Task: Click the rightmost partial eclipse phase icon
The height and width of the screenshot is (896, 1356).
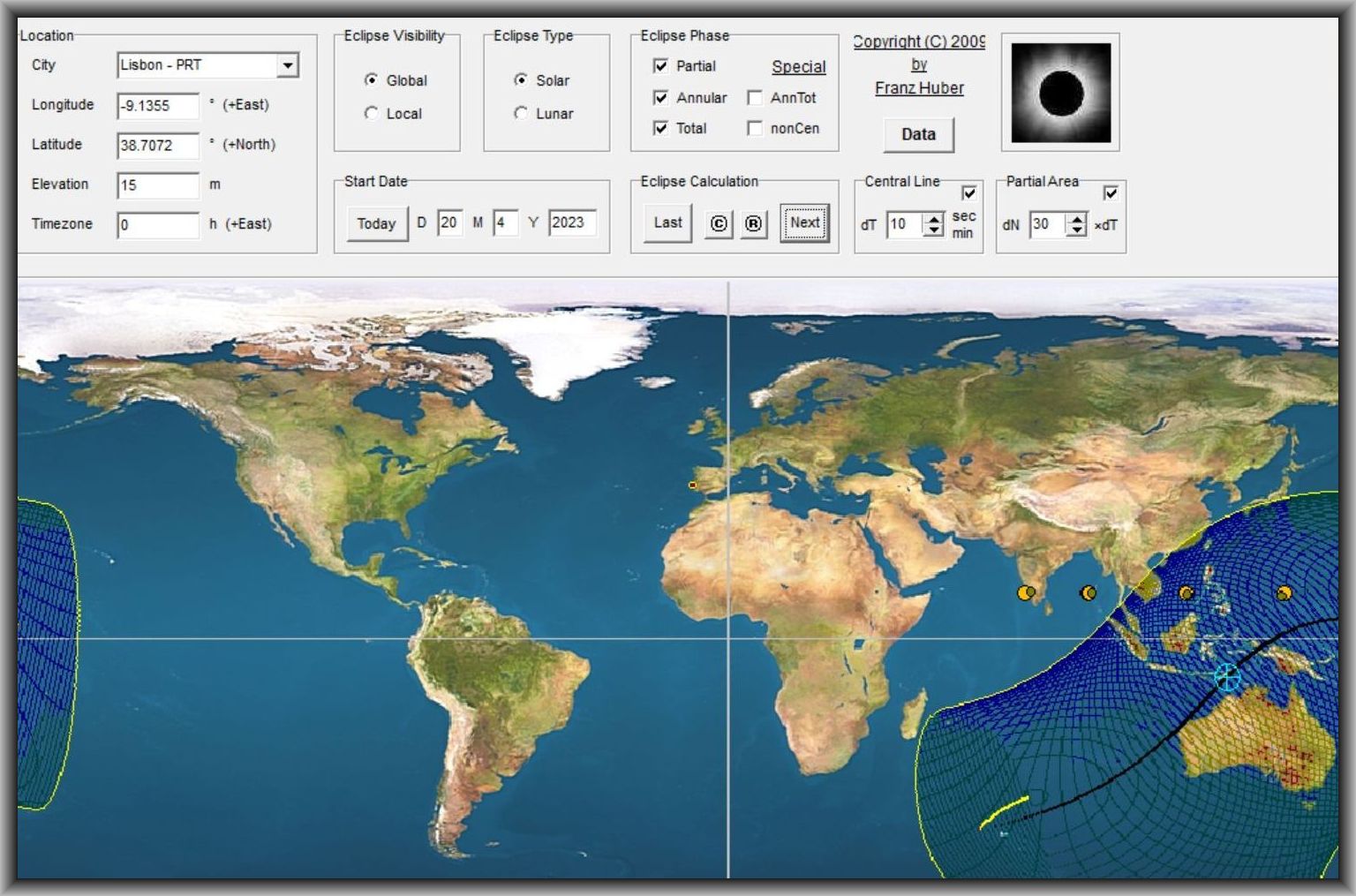Action: (x=1284, y=593)
